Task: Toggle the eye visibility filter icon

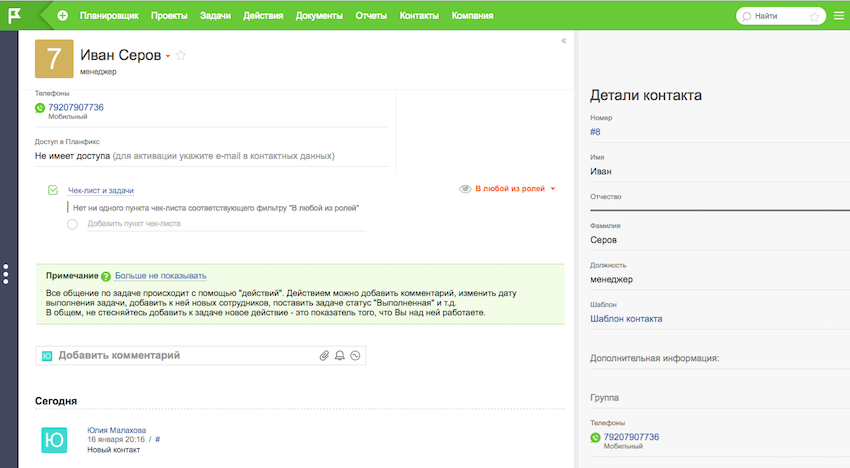Action: coord(464,188)
